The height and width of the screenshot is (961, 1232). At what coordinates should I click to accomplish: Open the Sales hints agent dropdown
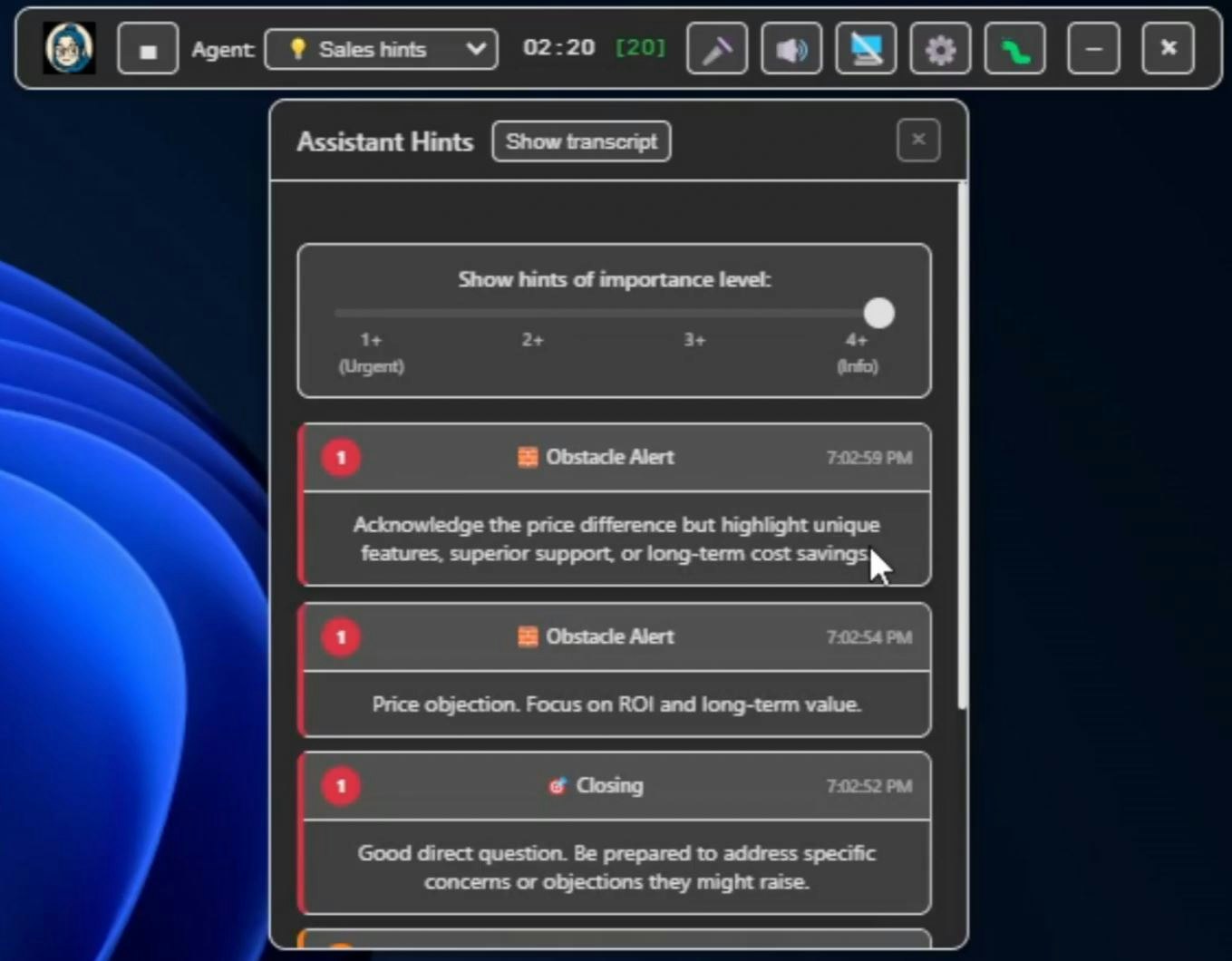381,49
